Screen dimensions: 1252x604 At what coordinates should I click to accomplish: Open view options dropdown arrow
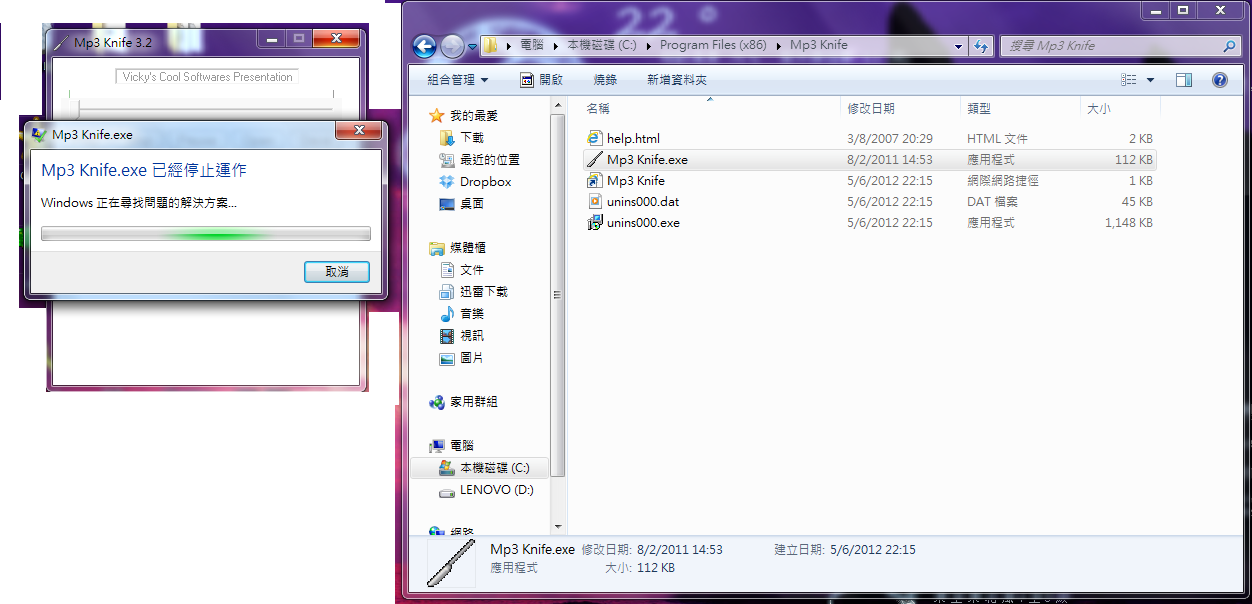pos(1150,80)
